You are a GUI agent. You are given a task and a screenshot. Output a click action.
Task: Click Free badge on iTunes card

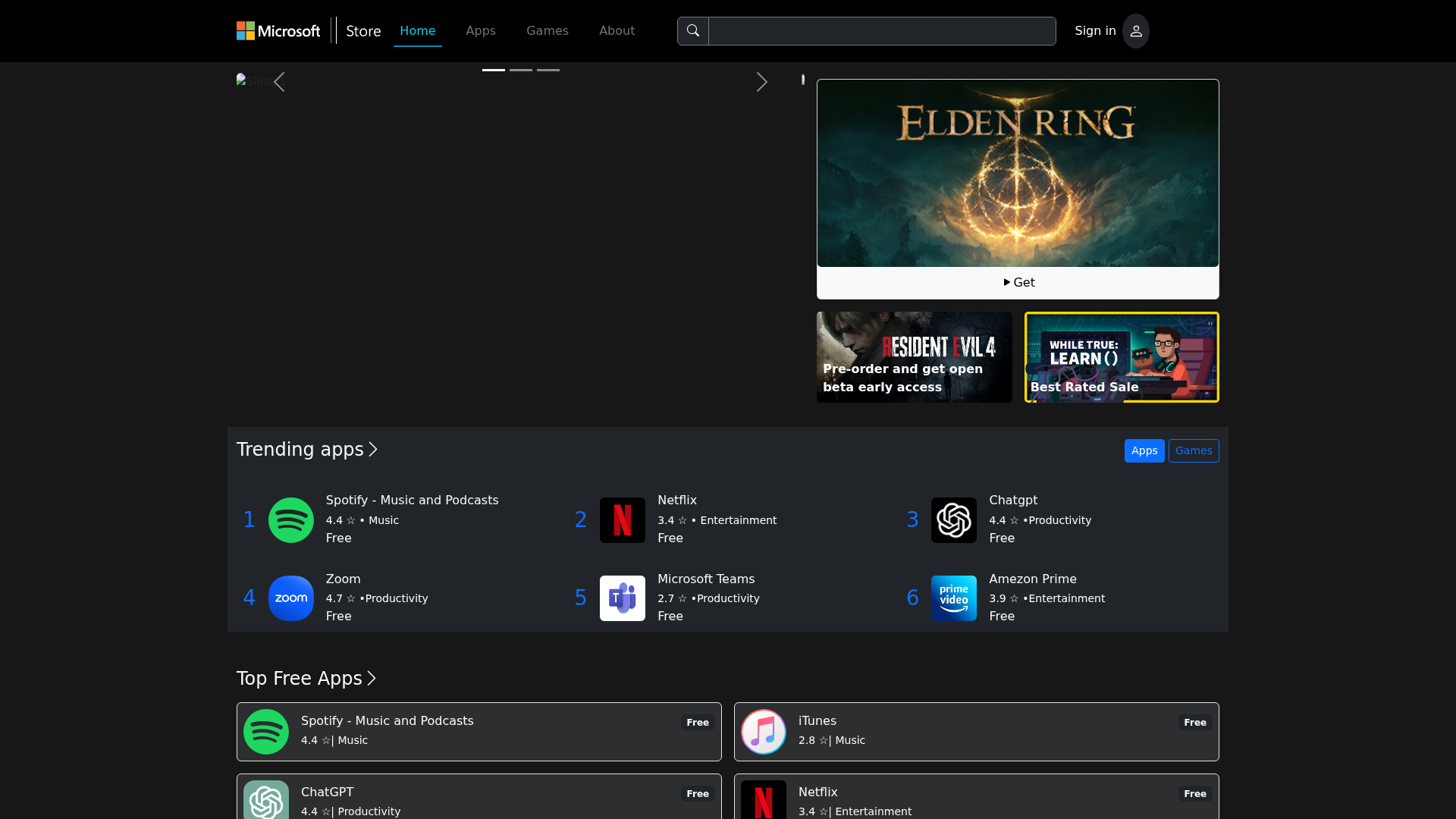[1195, 723]
